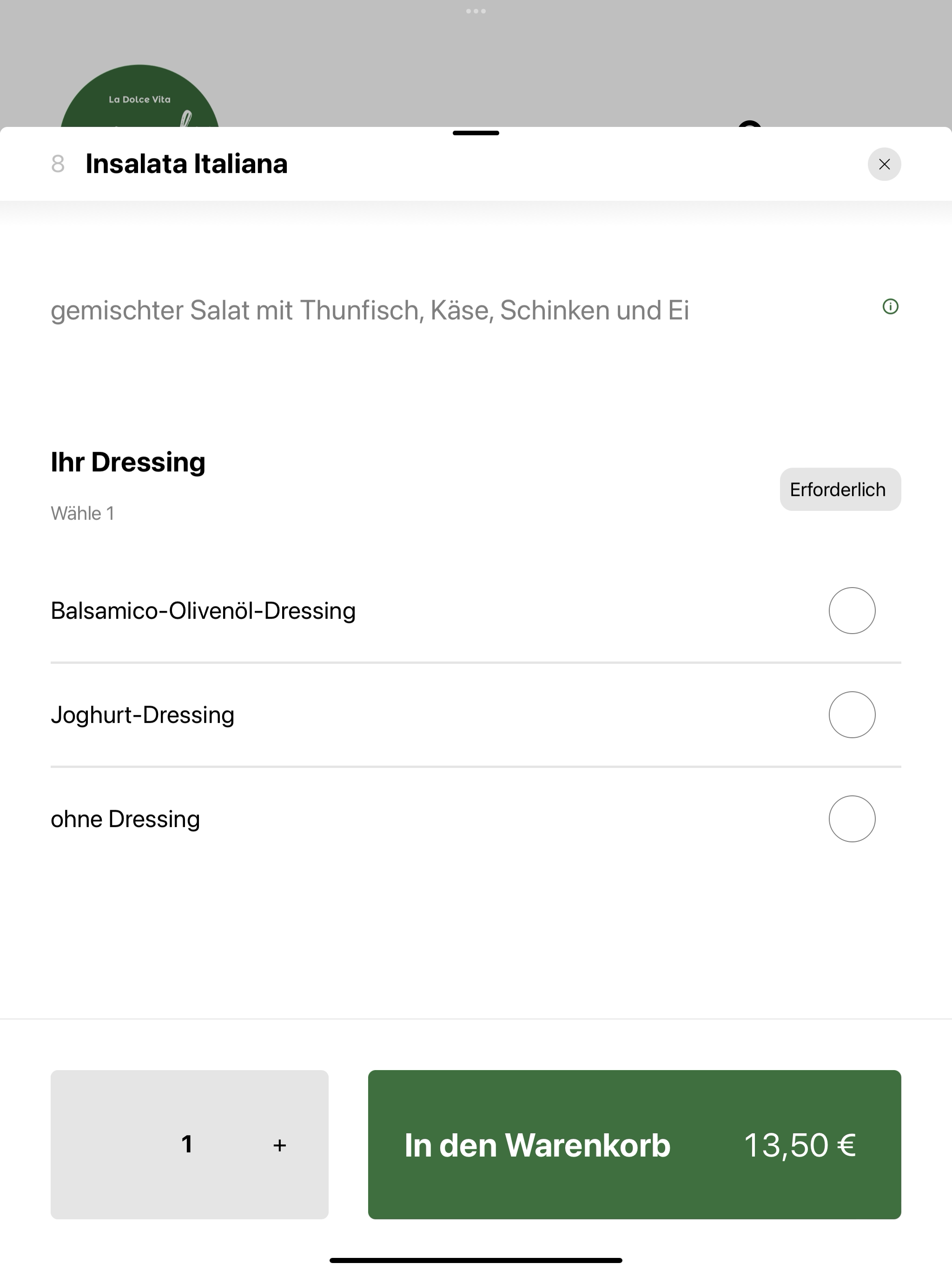Viewport: 952px width, 1270px height.
Task: Tap the sheet drag handle bar
Action: (476, 132)
